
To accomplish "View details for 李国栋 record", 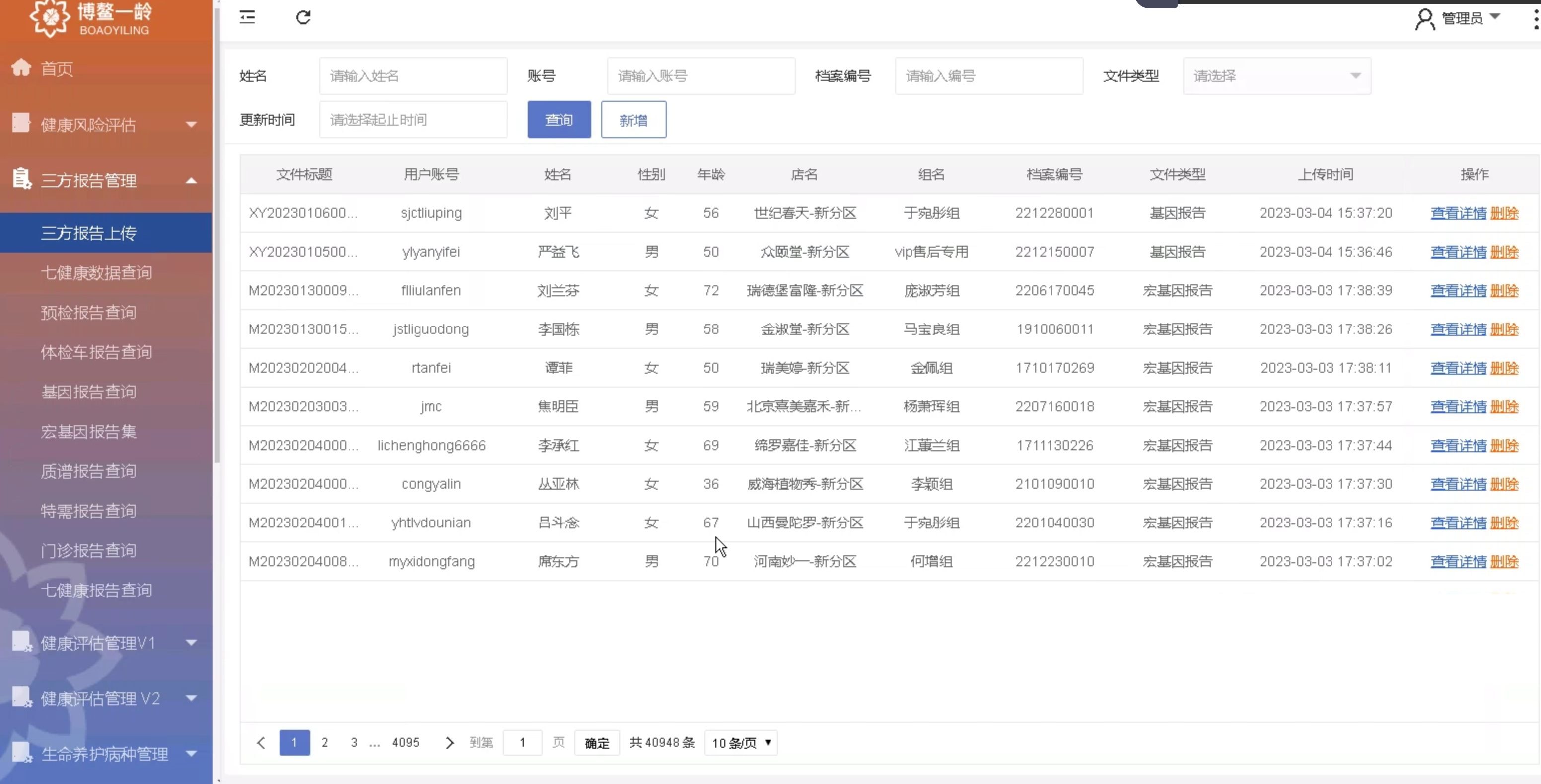I will pyautogui.click(x=1459, y=329).
